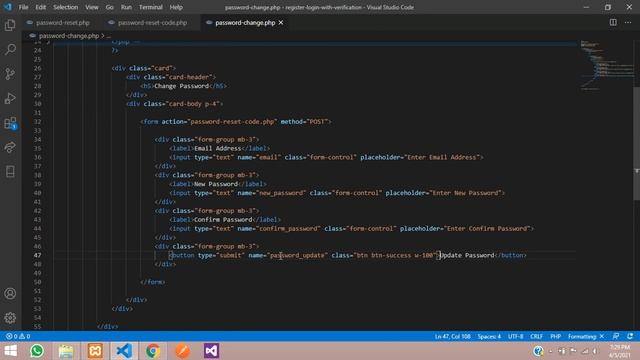Click Ln 47, Col 108 in status bar
Viewport: 640px width, 360px height.
pyautogui.click(x=452, y=336)
